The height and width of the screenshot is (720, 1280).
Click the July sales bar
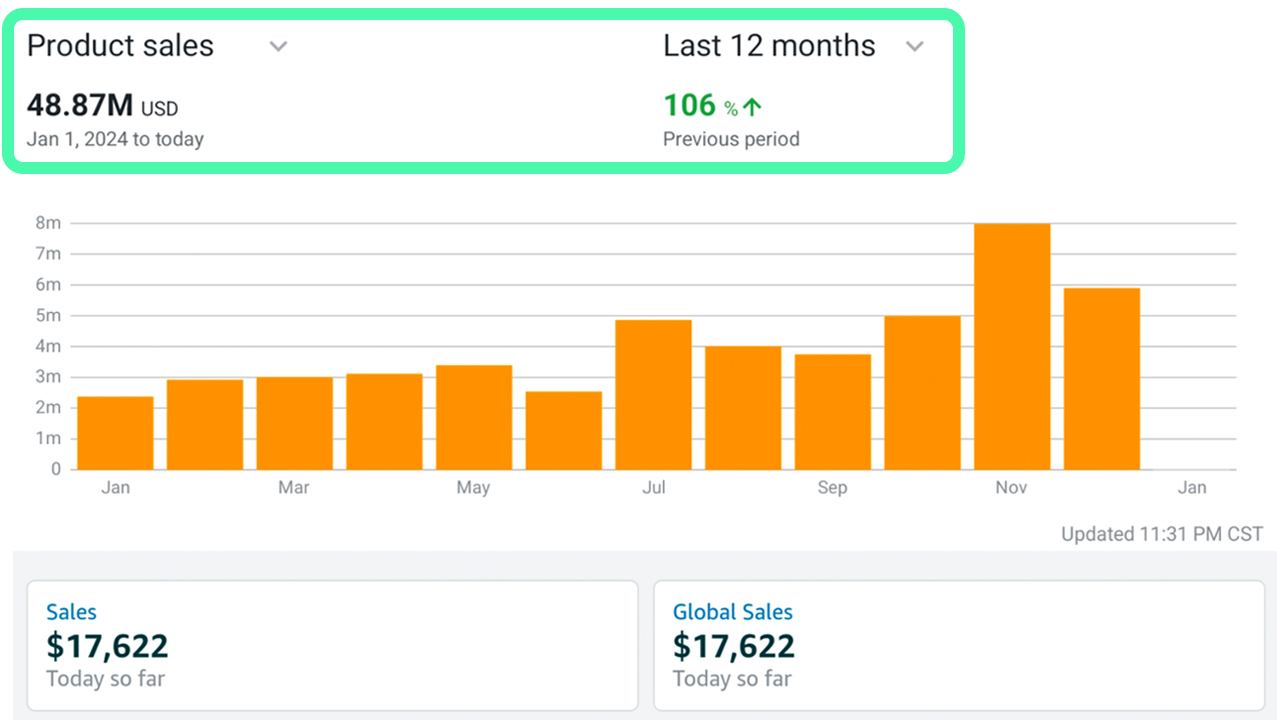click(653, 395)
